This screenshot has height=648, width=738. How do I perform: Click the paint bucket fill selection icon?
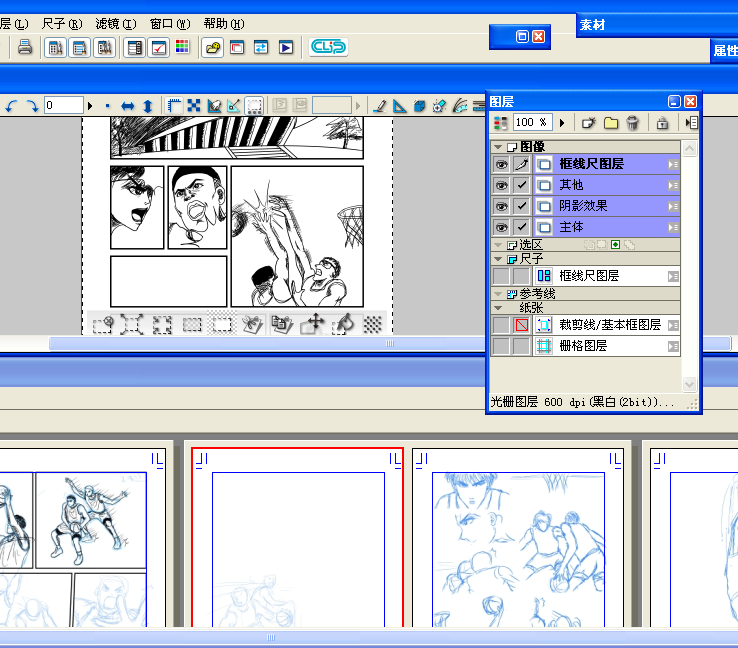click(344, 325)
